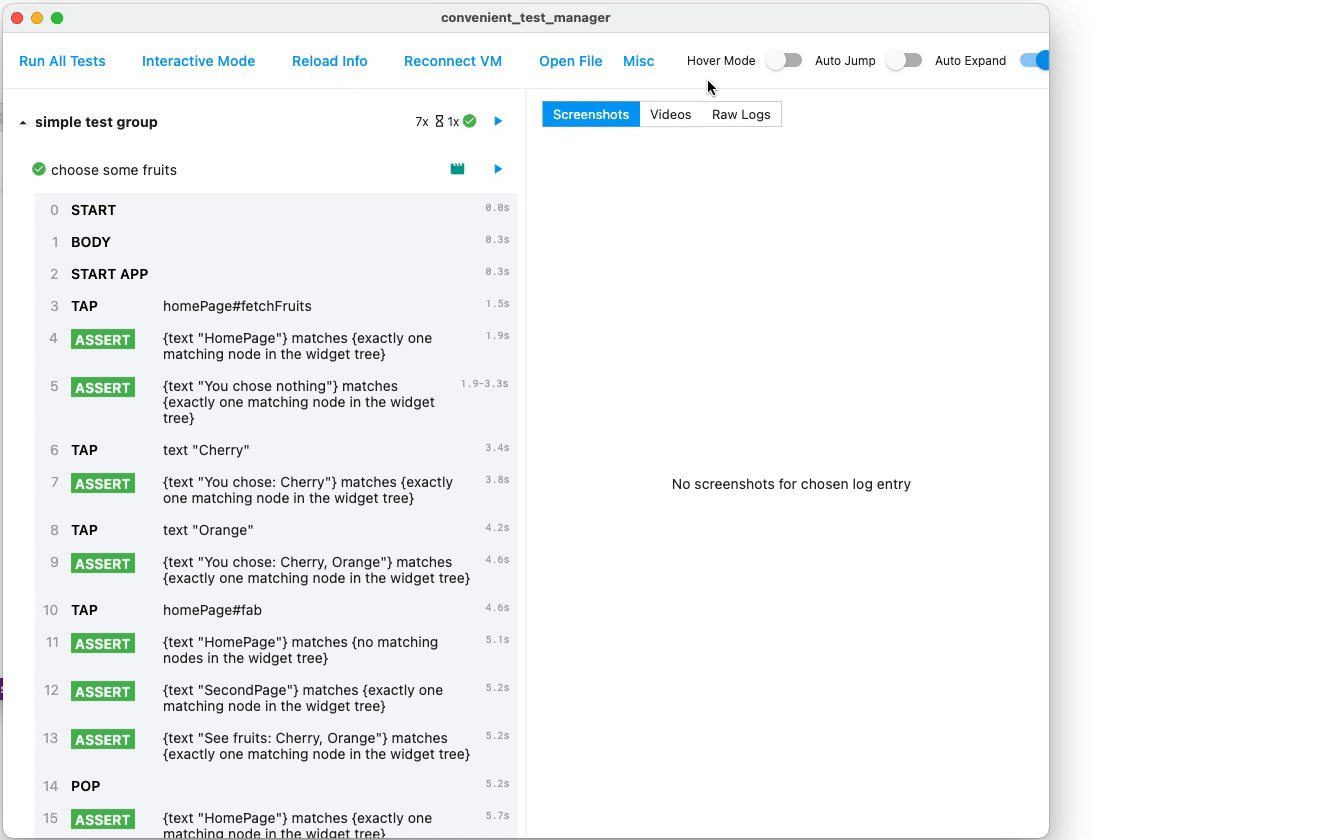Run the choose some fruits test
The image size is (1338, 840).
click(498, 169)
